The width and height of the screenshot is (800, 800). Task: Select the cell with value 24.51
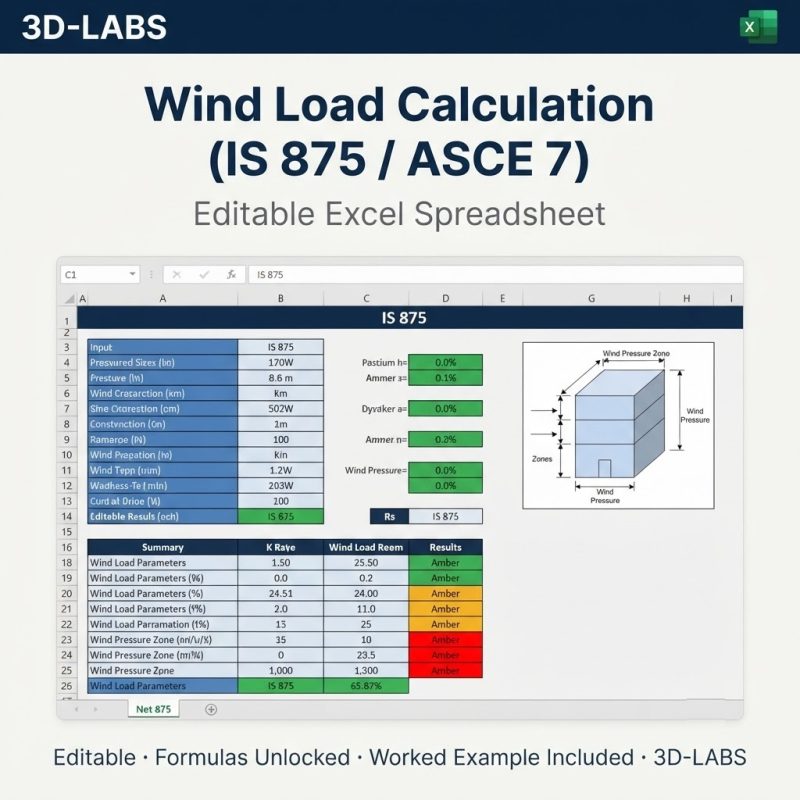[x=281, y=593]
